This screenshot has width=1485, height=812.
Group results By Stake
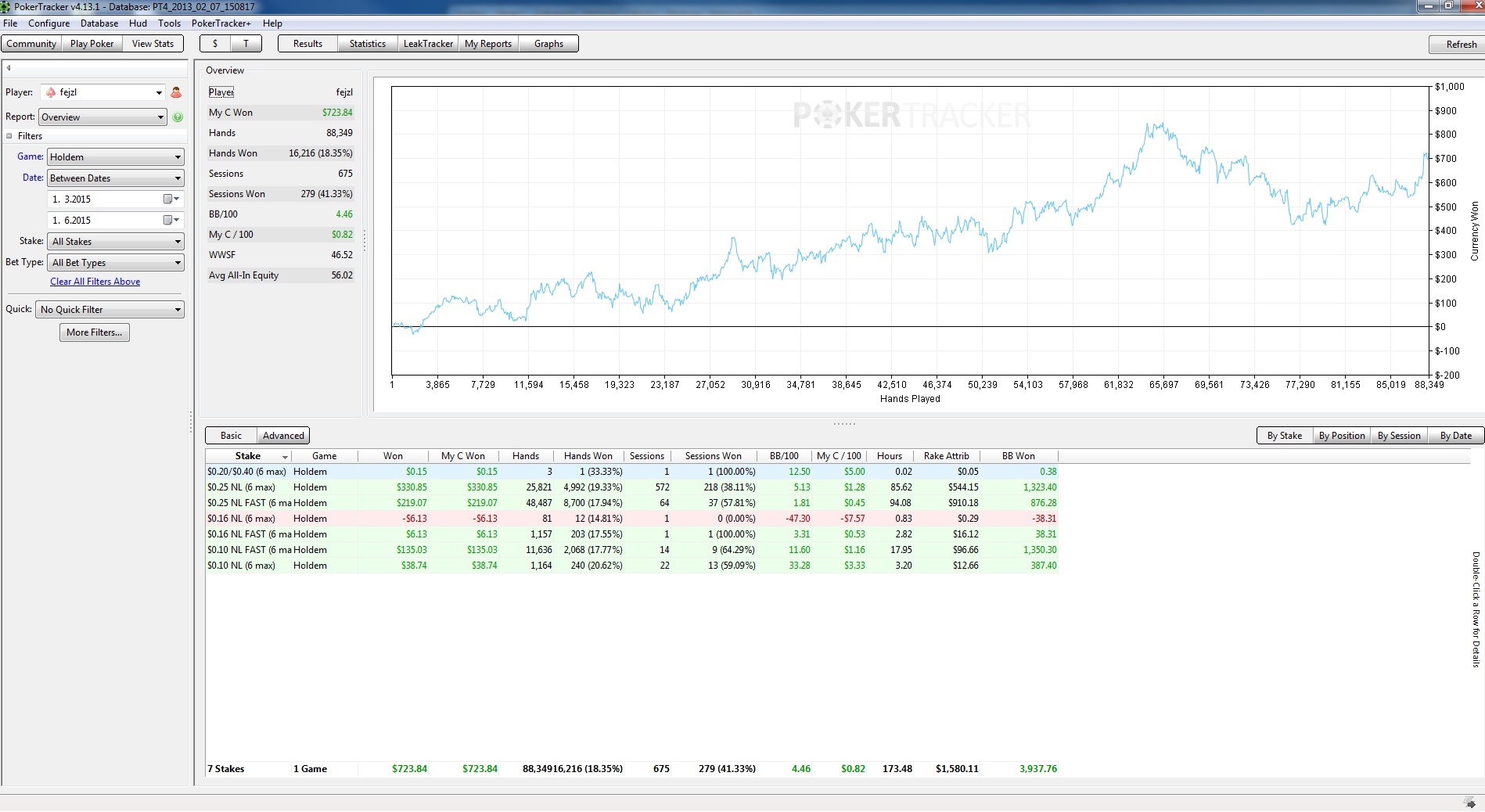1285,436
